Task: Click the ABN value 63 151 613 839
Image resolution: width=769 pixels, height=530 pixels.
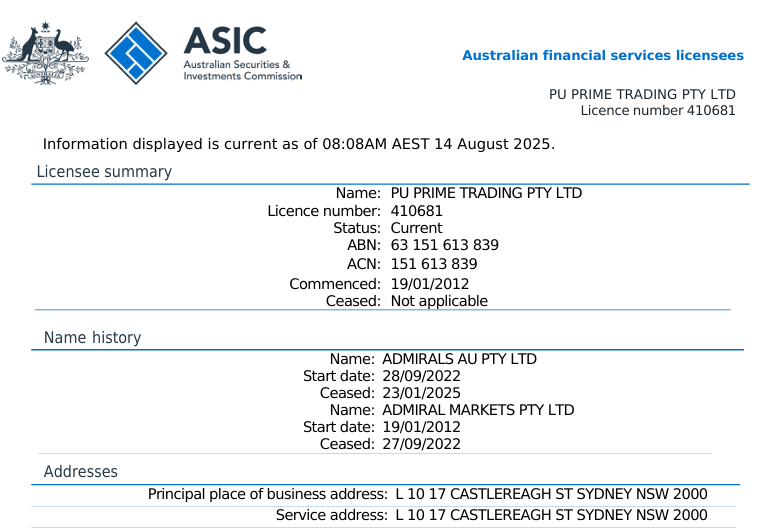Action: (x=444, y=245)
